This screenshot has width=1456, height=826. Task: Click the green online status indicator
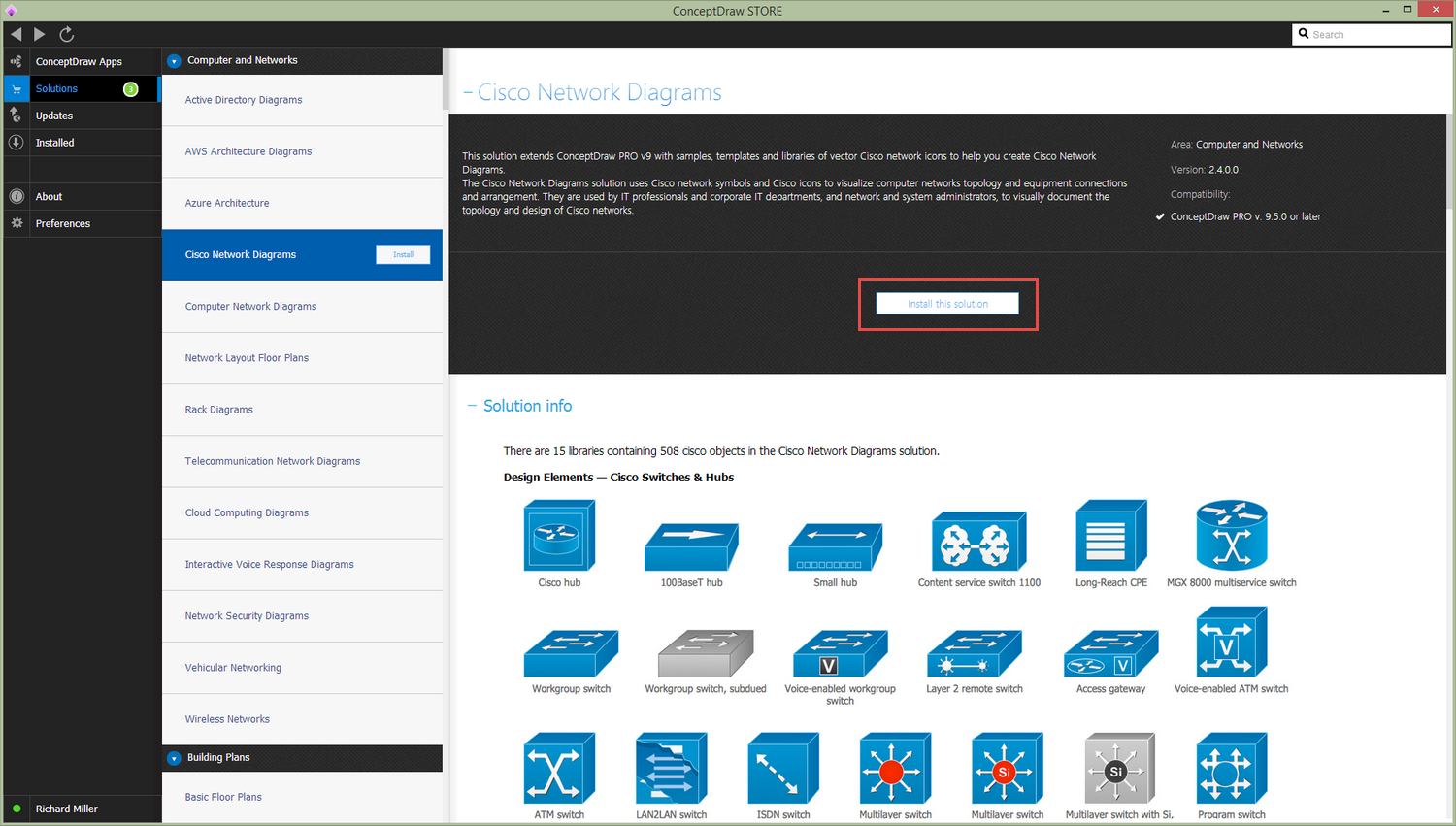[x=17, y=809]
